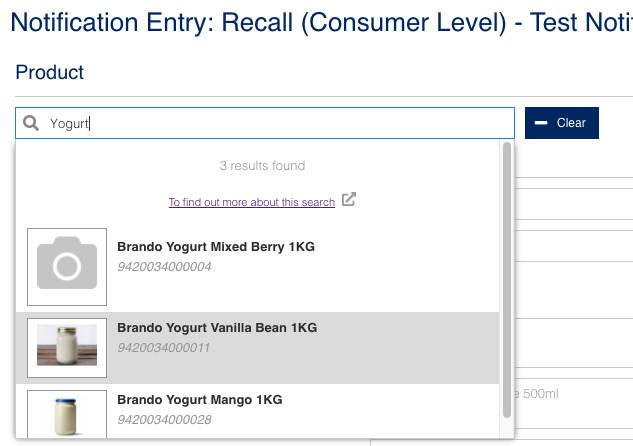The height and width of the screenshot is (446, 633).
Task: Click barcode number 9420034000028
Action: pos(164,420)
